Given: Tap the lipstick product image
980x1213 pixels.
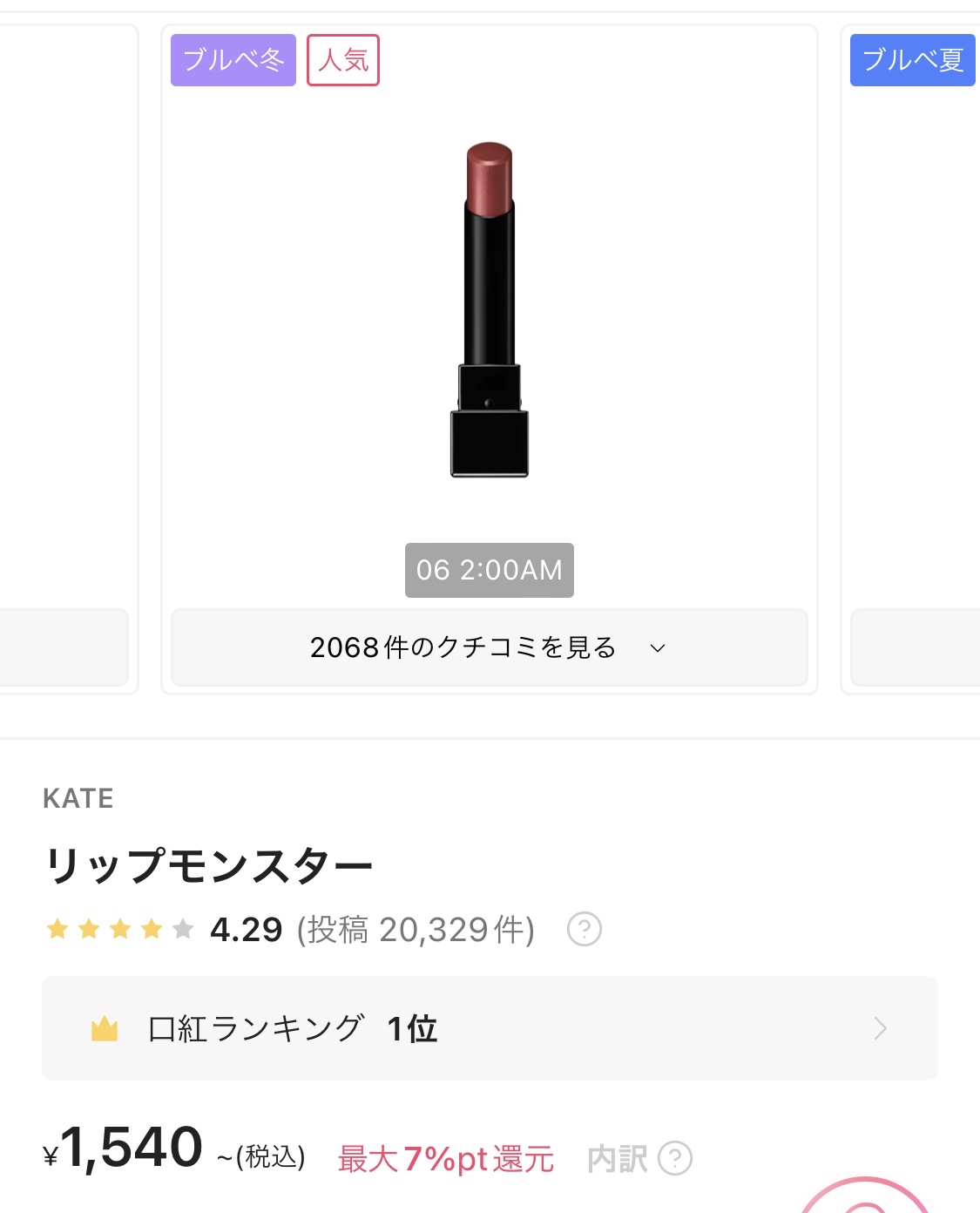Looking at the screenshot, I should [x=490, y=309].
